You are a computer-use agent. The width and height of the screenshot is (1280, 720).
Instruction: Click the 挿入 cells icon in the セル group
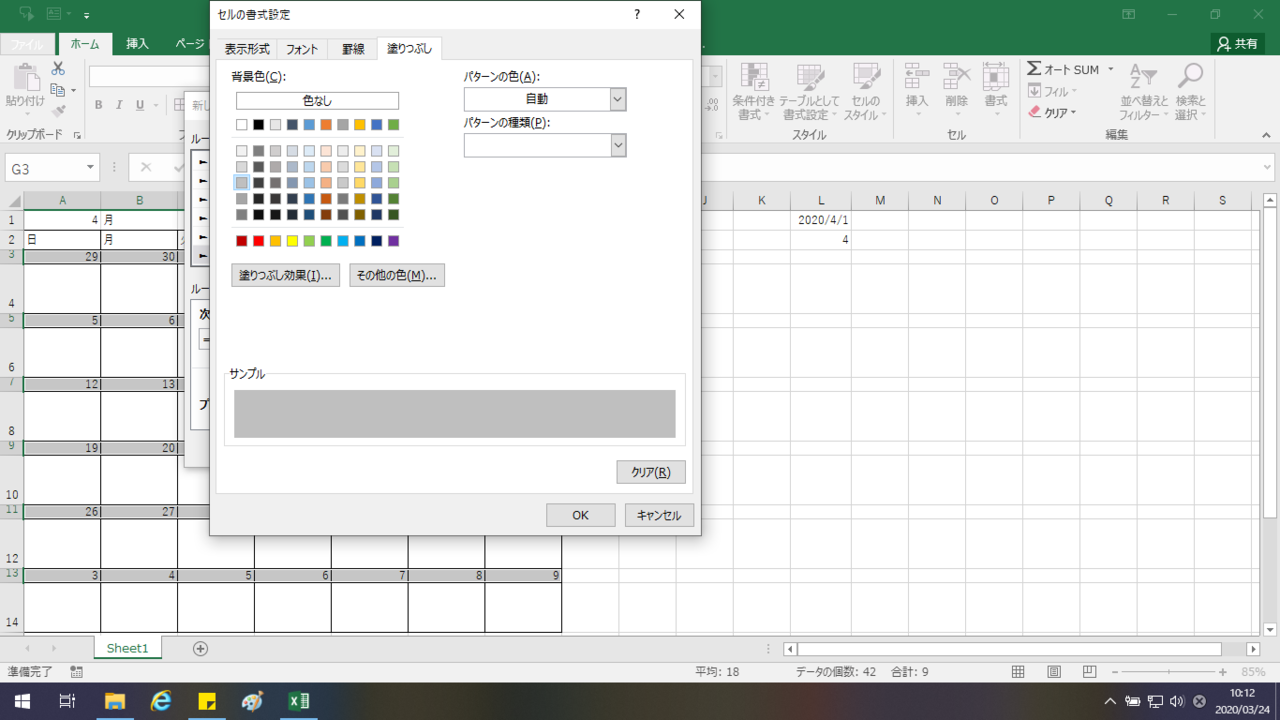coord(917,77)
